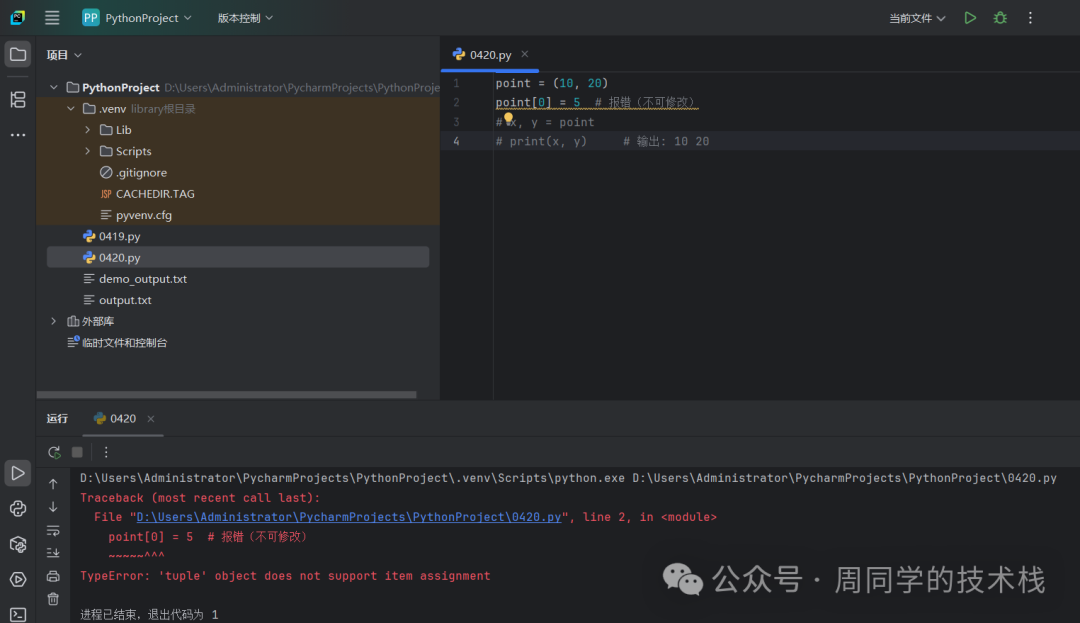Start debugging with the bug icon

pyautogui.click(x=999, y=18)
